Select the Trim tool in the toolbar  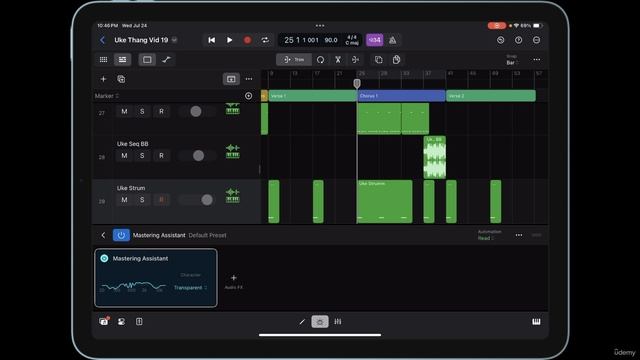[294, 60]
